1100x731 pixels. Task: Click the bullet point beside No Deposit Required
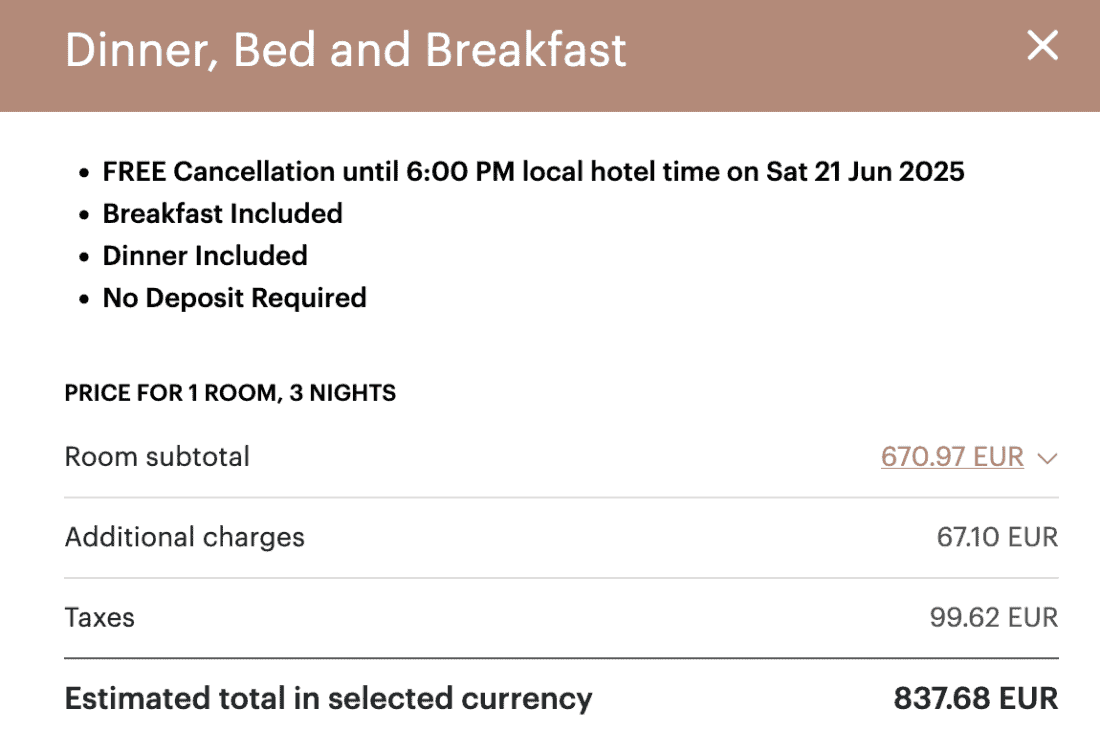point(85,299)
